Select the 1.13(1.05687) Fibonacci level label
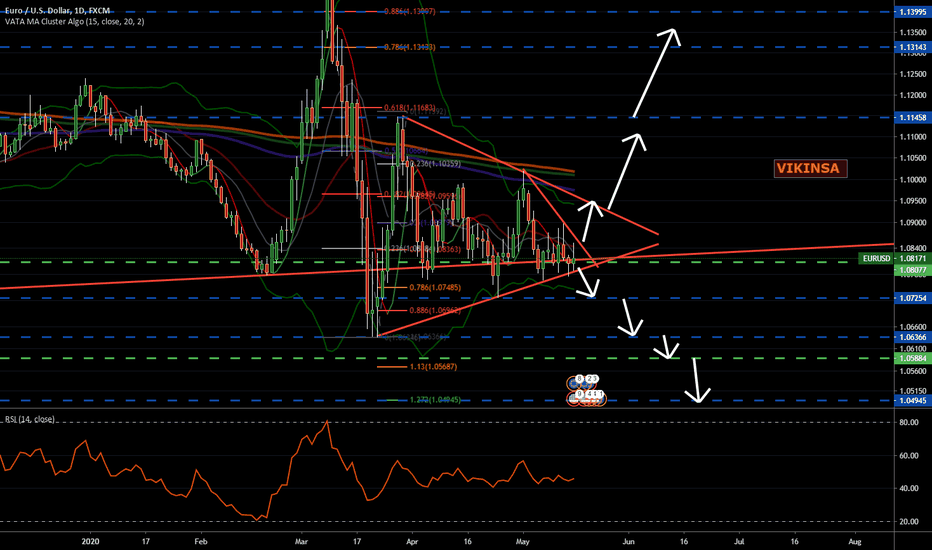The image size is (932, 550). click(433, 367)
